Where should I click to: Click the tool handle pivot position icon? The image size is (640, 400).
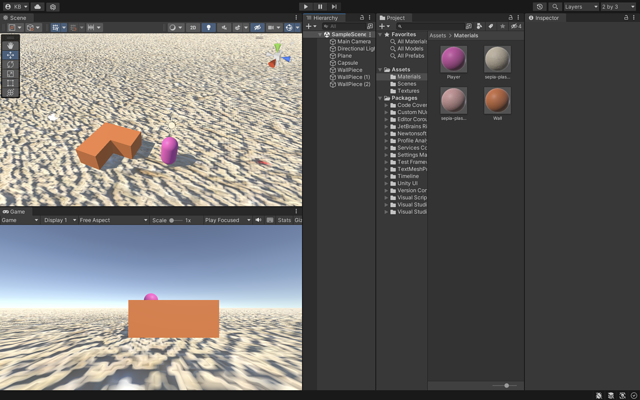[12, 27]
